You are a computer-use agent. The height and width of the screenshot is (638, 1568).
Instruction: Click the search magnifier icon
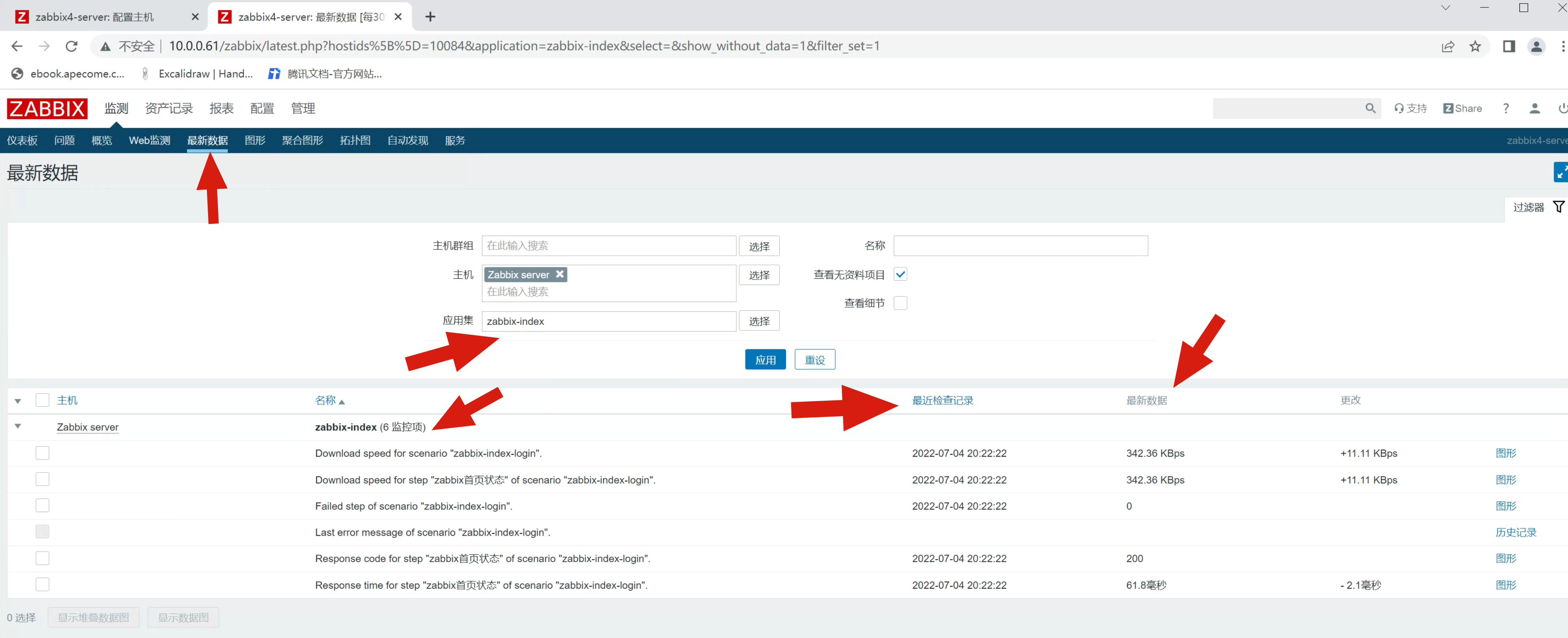coord(1369,108)
